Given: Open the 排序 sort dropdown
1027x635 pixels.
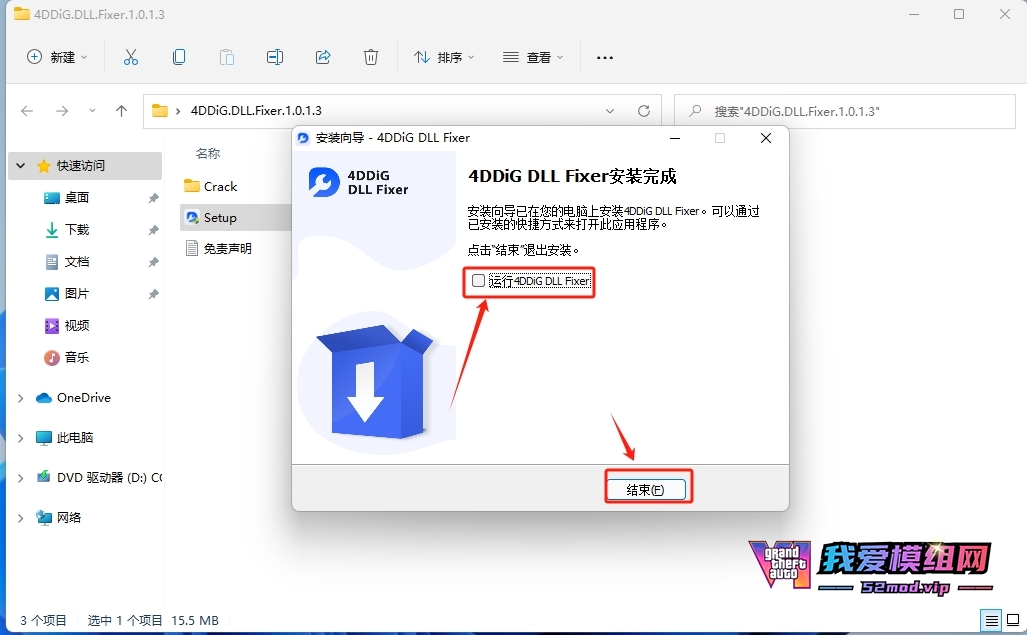Looking at the screenshot, I should tap(444, 58).
